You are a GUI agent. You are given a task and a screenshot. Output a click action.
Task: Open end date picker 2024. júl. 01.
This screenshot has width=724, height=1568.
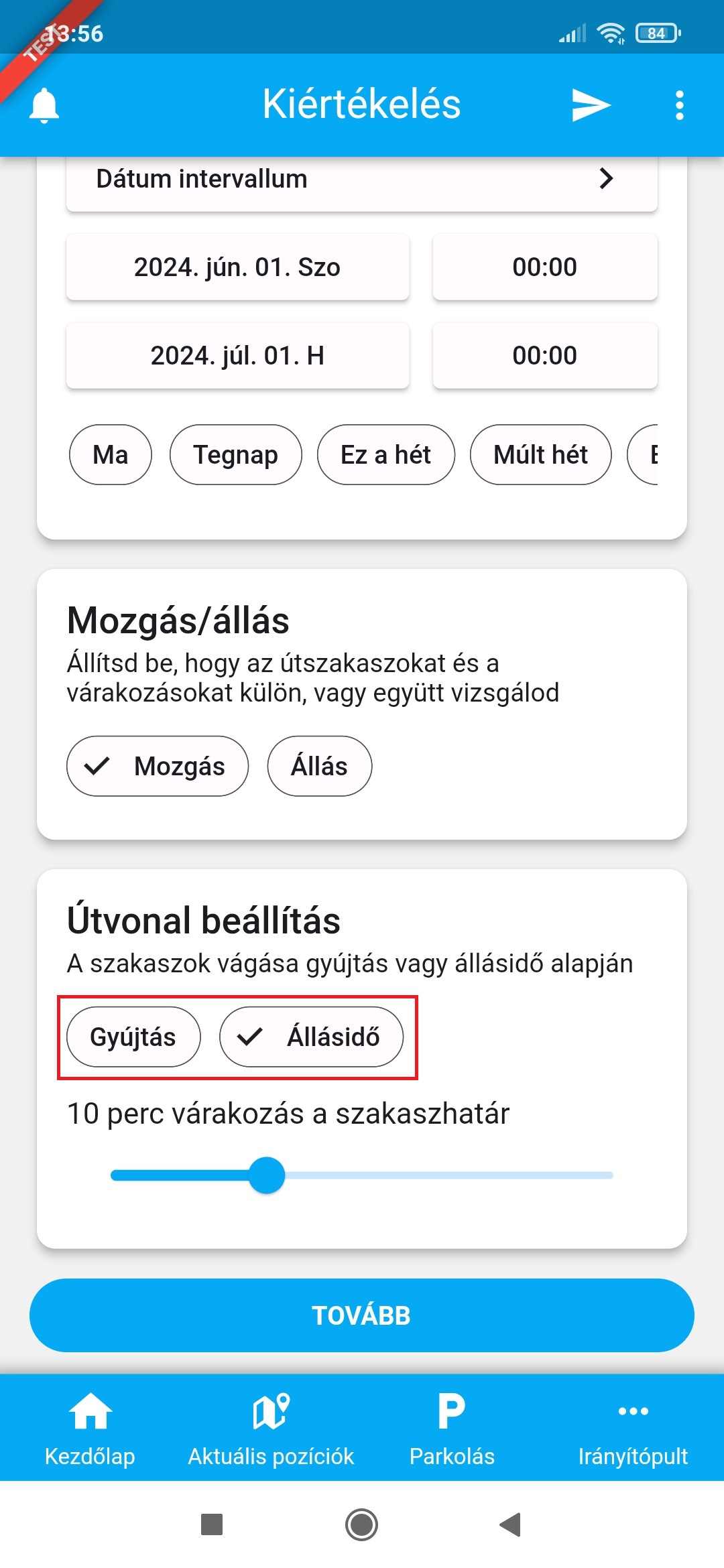coord(237,355)
